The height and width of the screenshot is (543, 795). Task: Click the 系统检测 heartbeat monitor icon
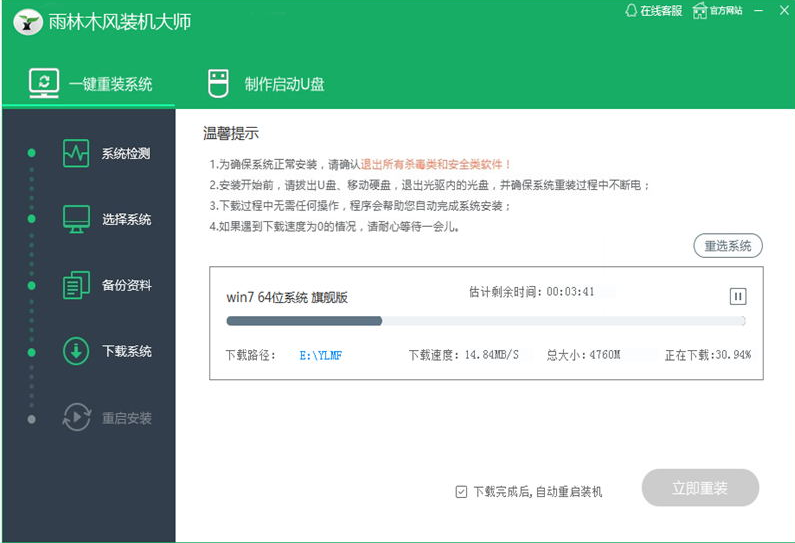pyautogui.click(x=76, y=153)
